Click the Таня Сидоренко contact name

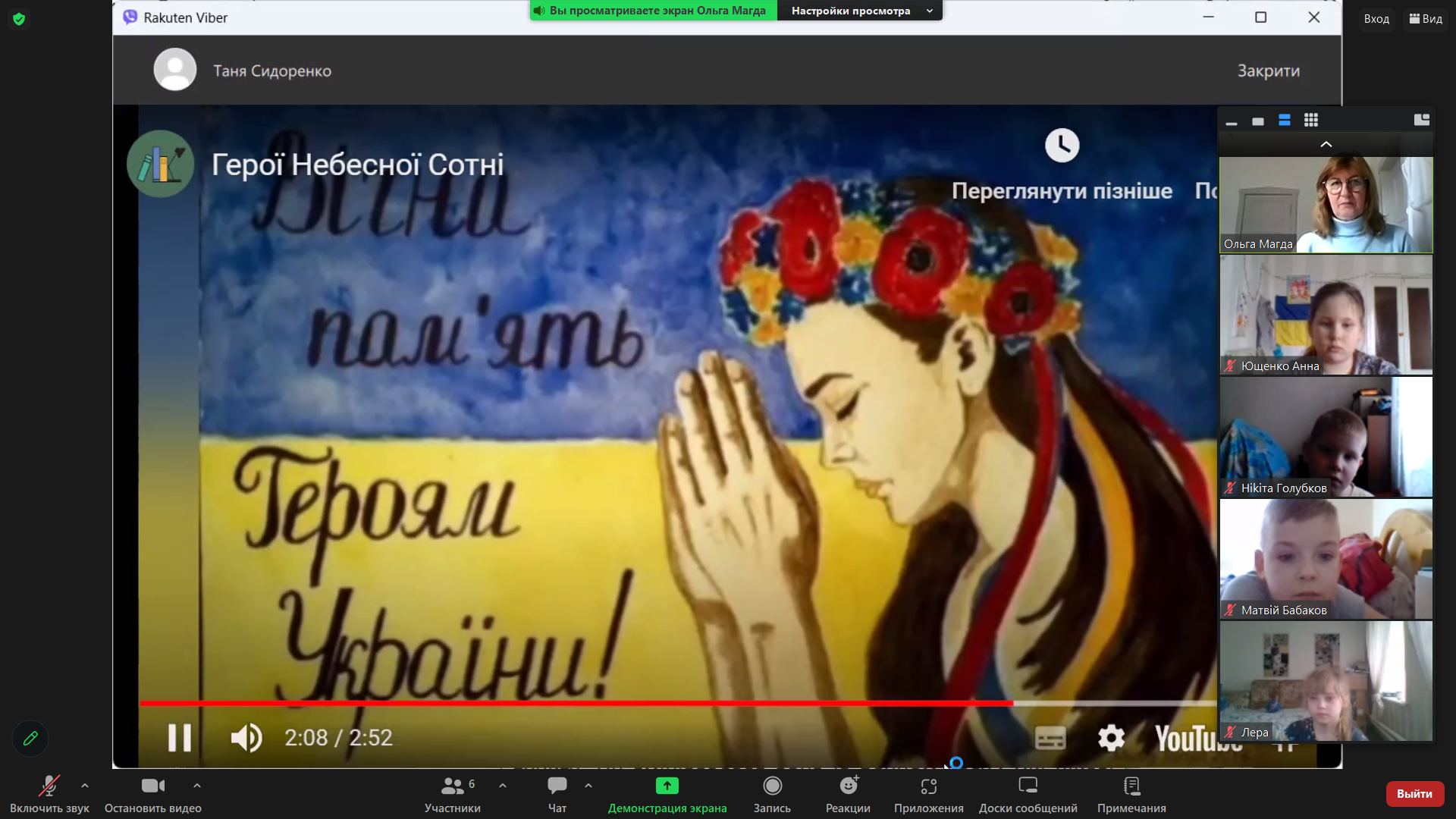(x=272, y=71)
